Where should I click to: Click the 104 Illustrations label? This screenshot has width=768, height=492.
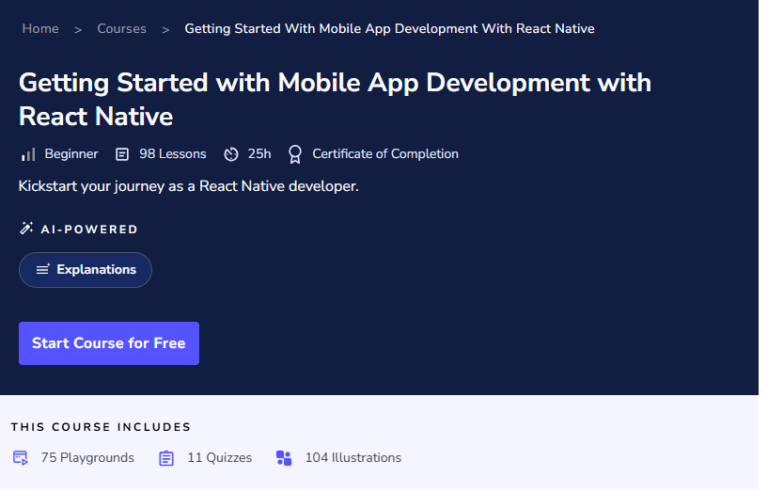[x=353, y=458]
